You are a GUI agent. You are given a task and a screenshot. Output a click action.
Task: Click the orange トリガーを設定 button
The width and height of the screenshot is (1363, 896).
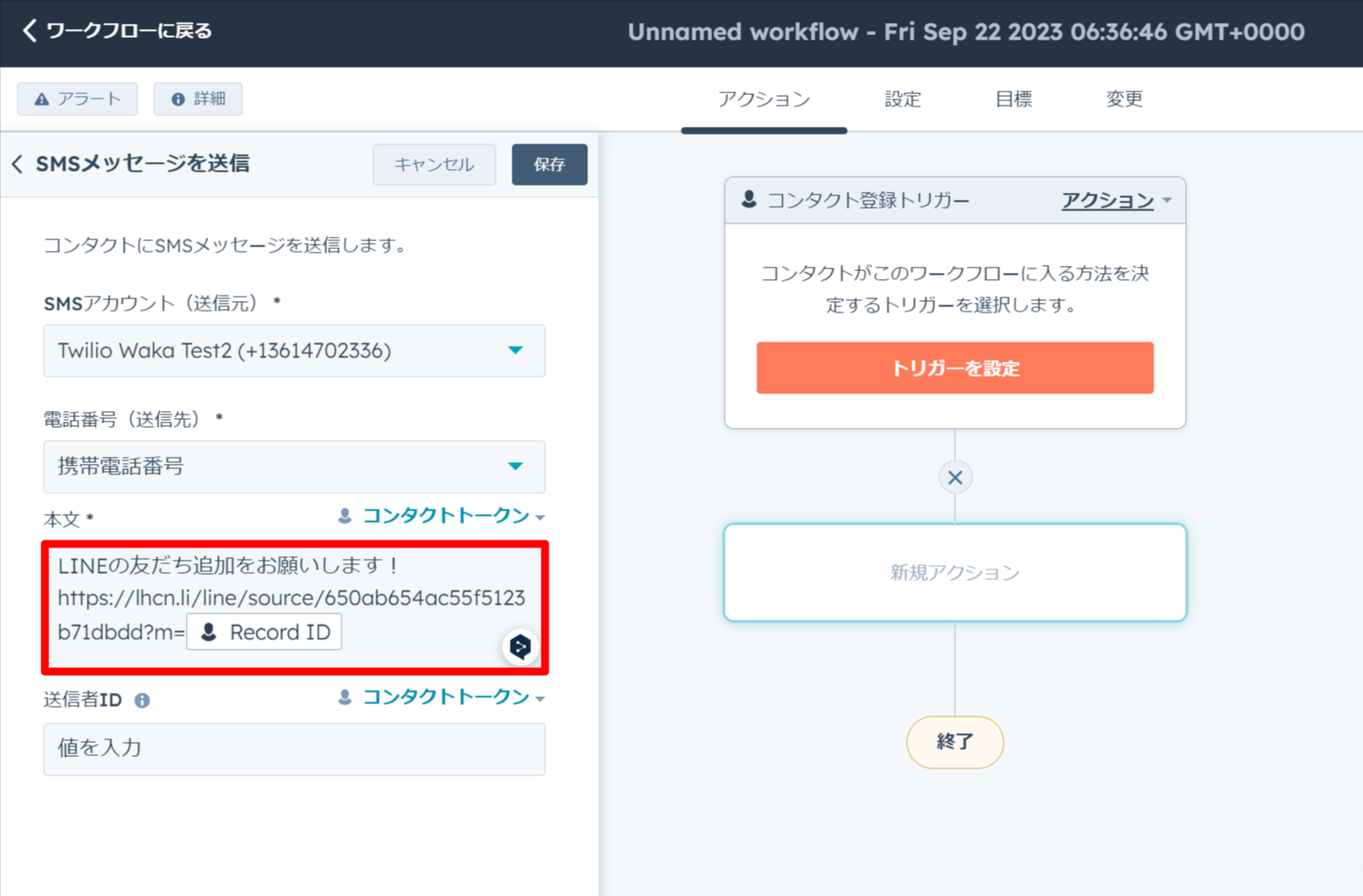pos(954,368)
